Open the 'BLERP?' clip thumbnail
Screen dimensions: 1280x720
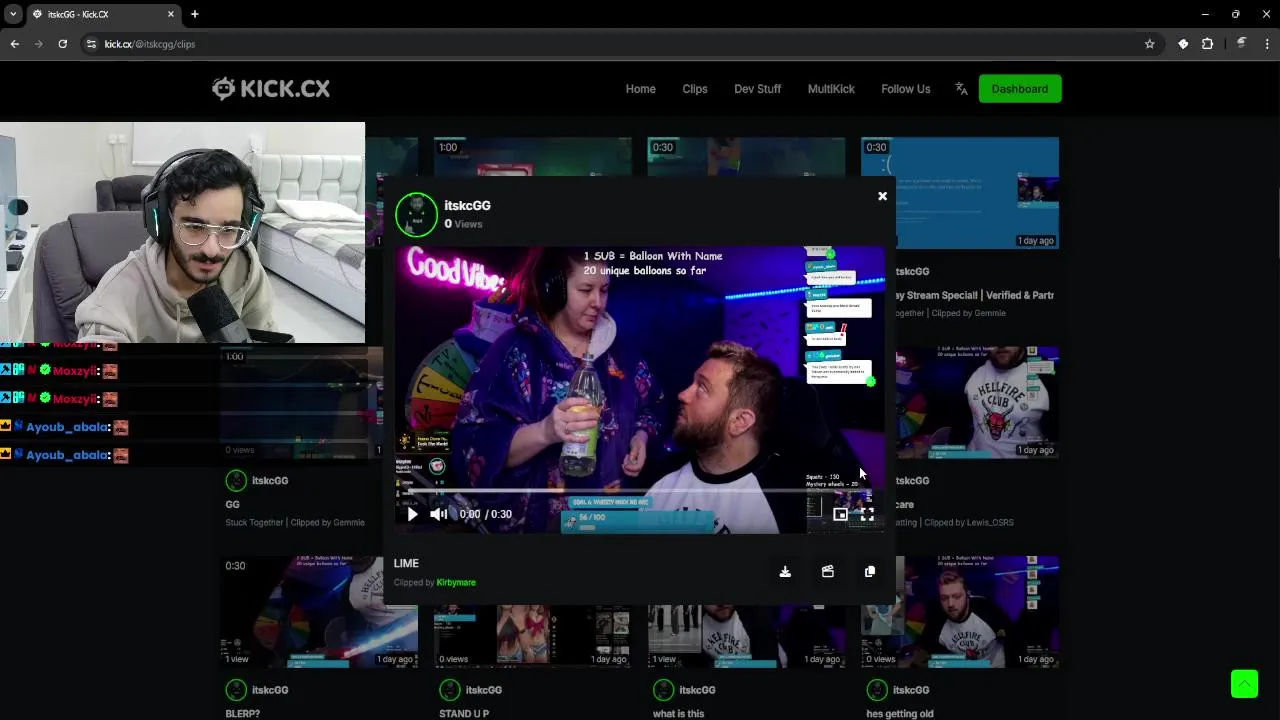click(319, 612)
